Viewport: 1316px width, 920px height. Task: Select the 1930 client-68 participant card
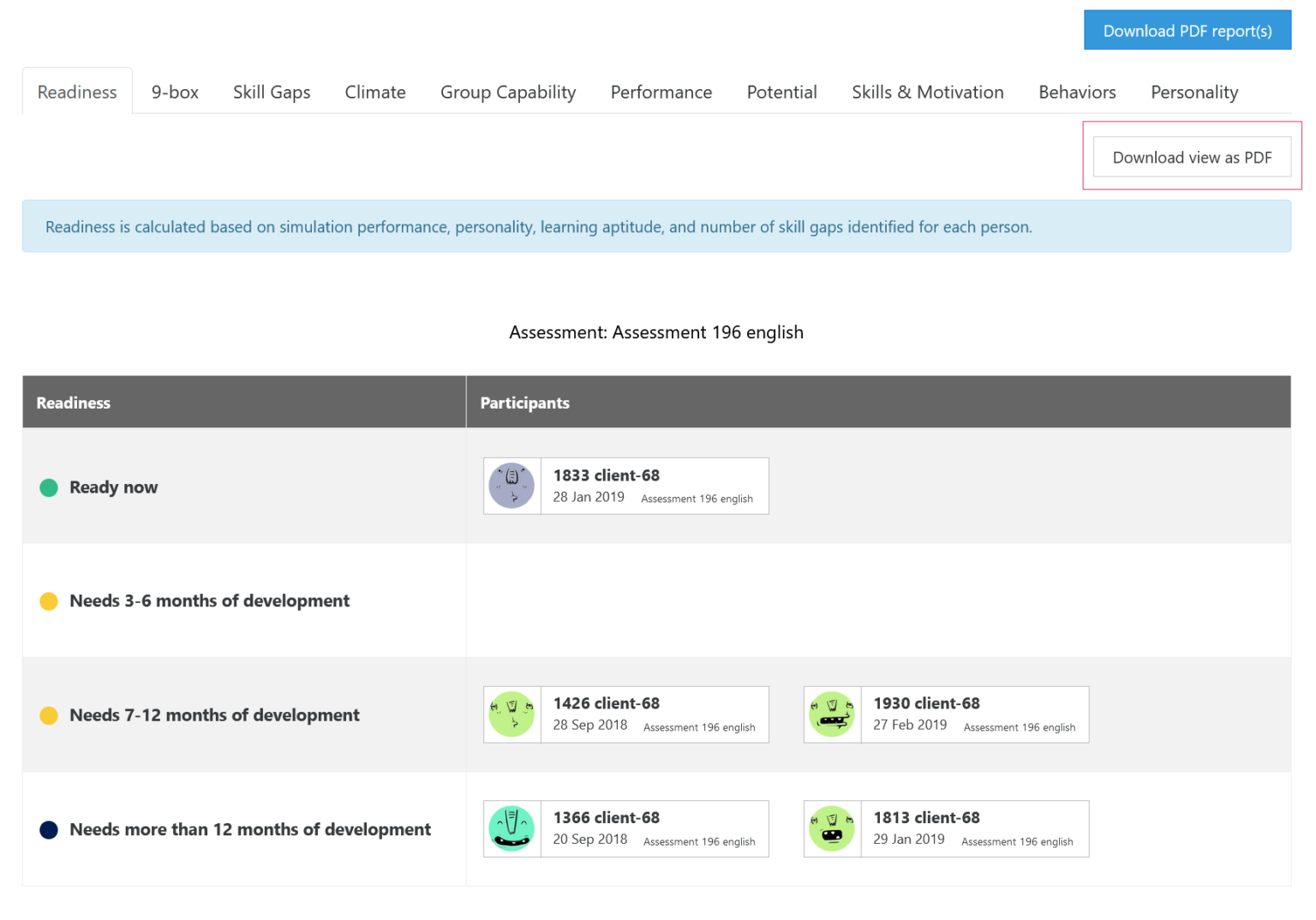[946, 714]
